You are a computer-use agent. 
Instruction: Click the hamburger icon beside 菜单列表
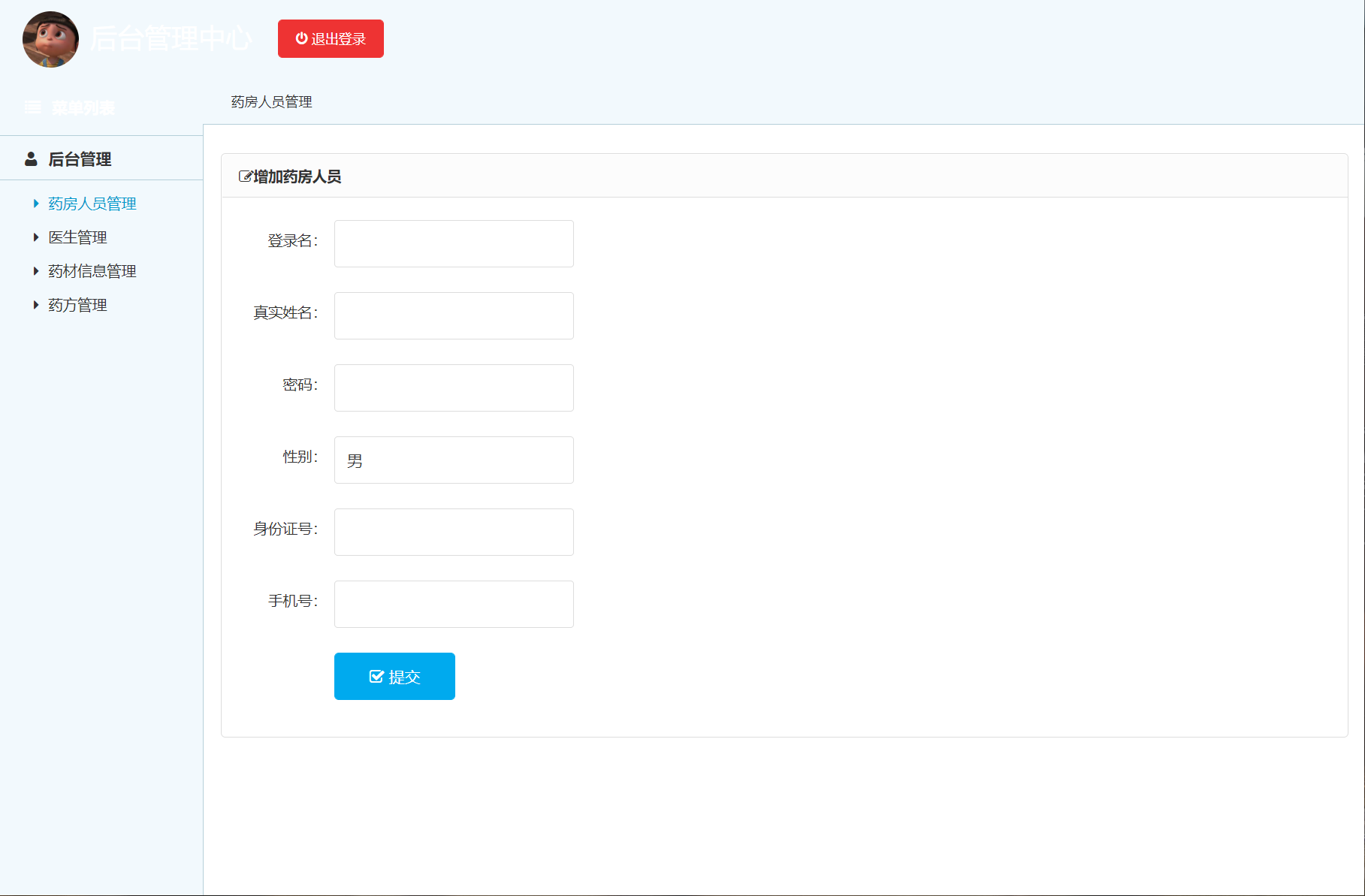32,107
